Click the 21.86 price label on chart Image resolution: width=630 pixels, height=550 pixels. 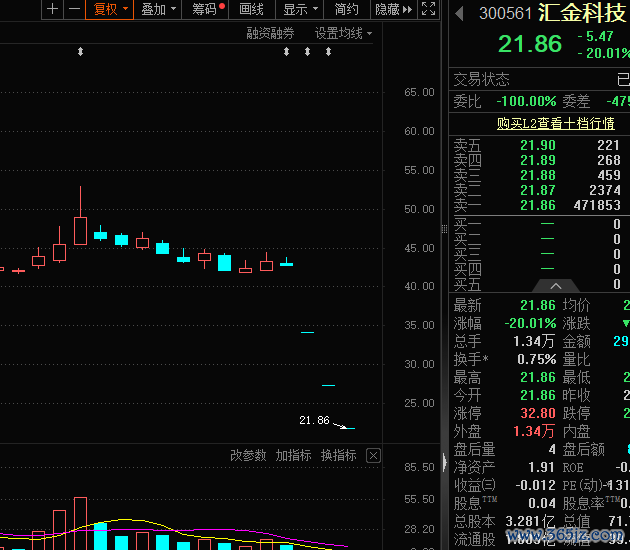click(x=314, y=421)
